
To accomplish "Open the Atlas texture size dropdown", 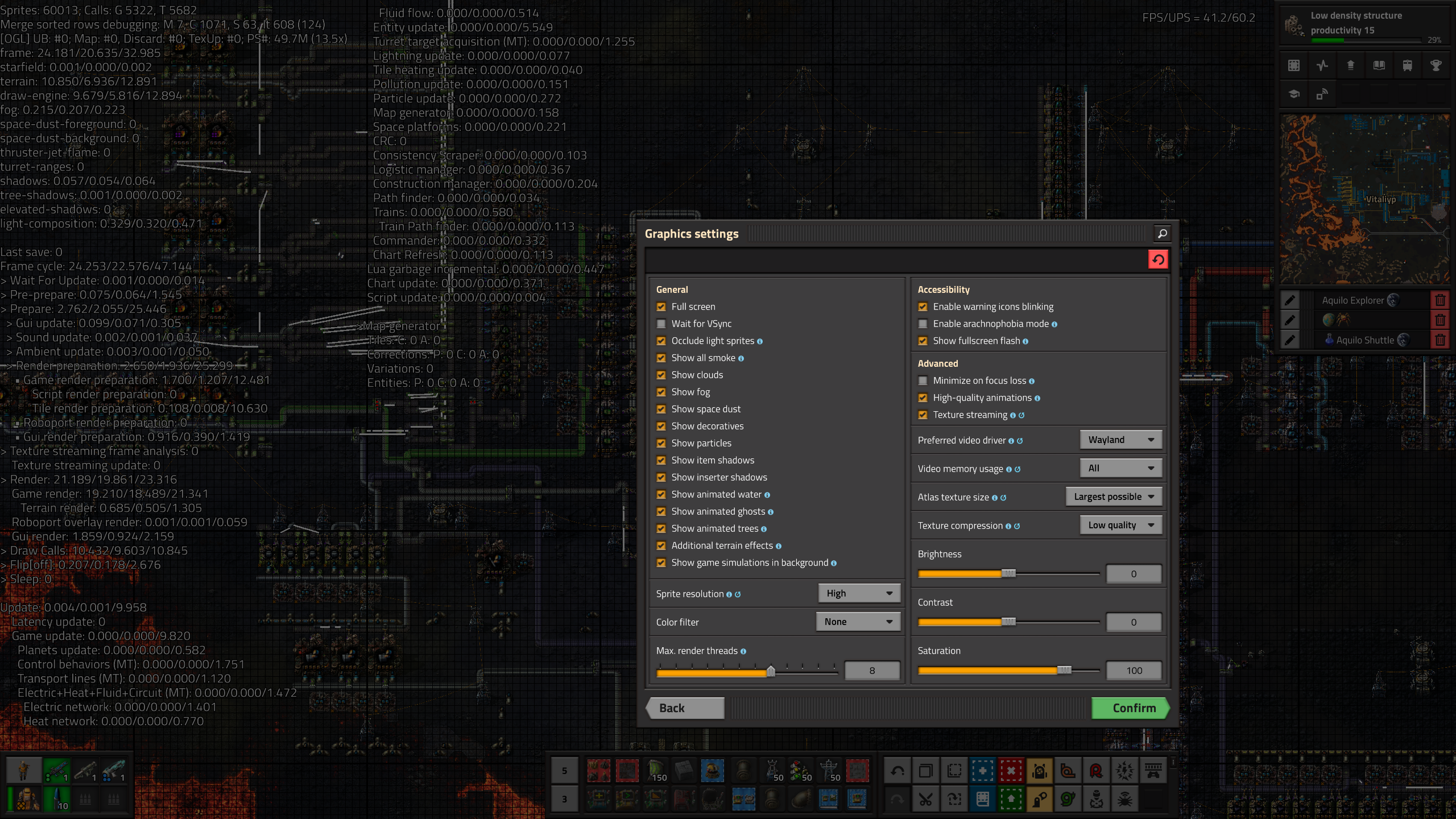I will [1114, 497].
